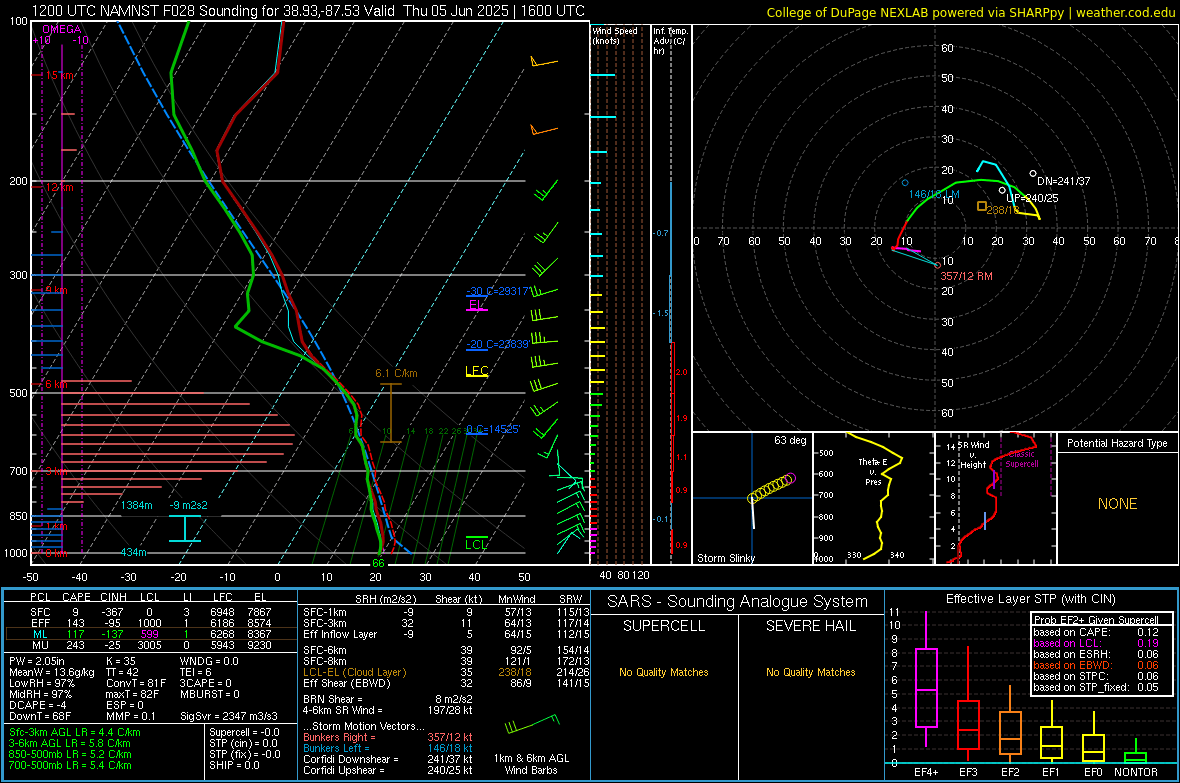Open the Theta-E v. Pres inset

click(x=873, y=498)
